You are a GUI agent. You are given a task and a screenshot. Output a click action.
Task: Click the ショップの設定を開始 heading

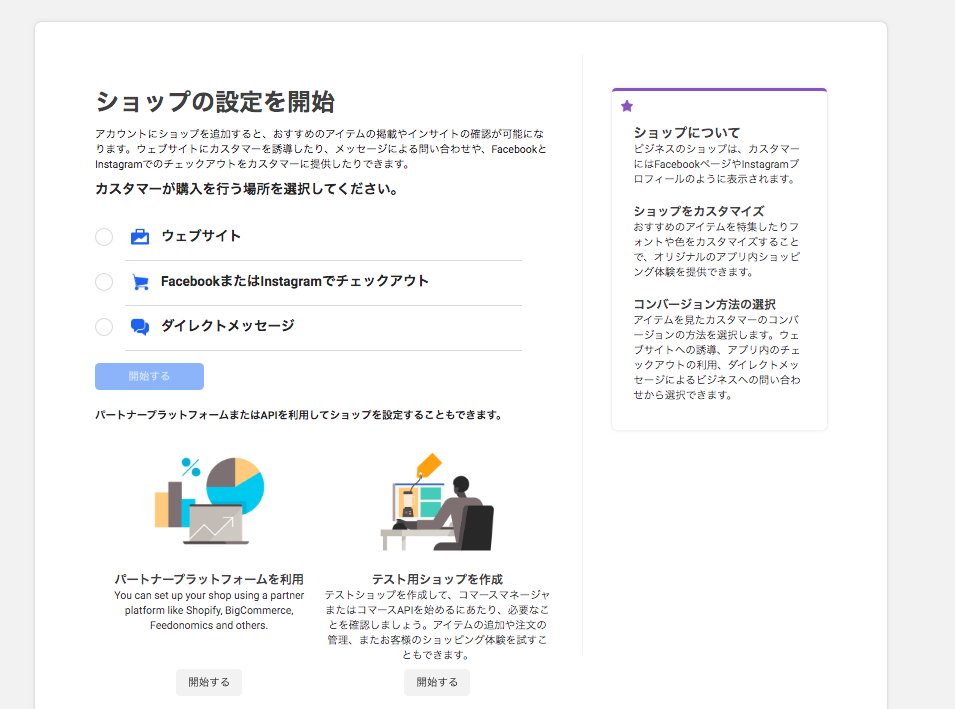[x=215, y=102]
